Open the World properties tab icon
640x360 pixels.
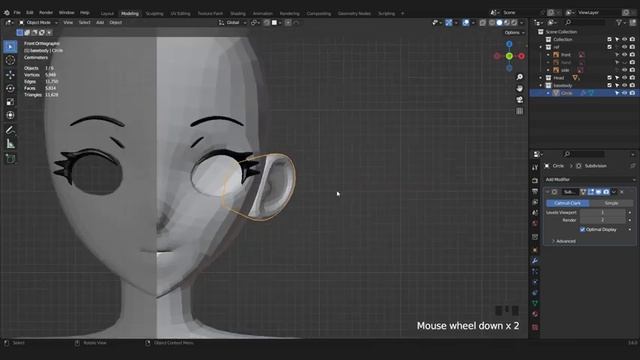535,224
